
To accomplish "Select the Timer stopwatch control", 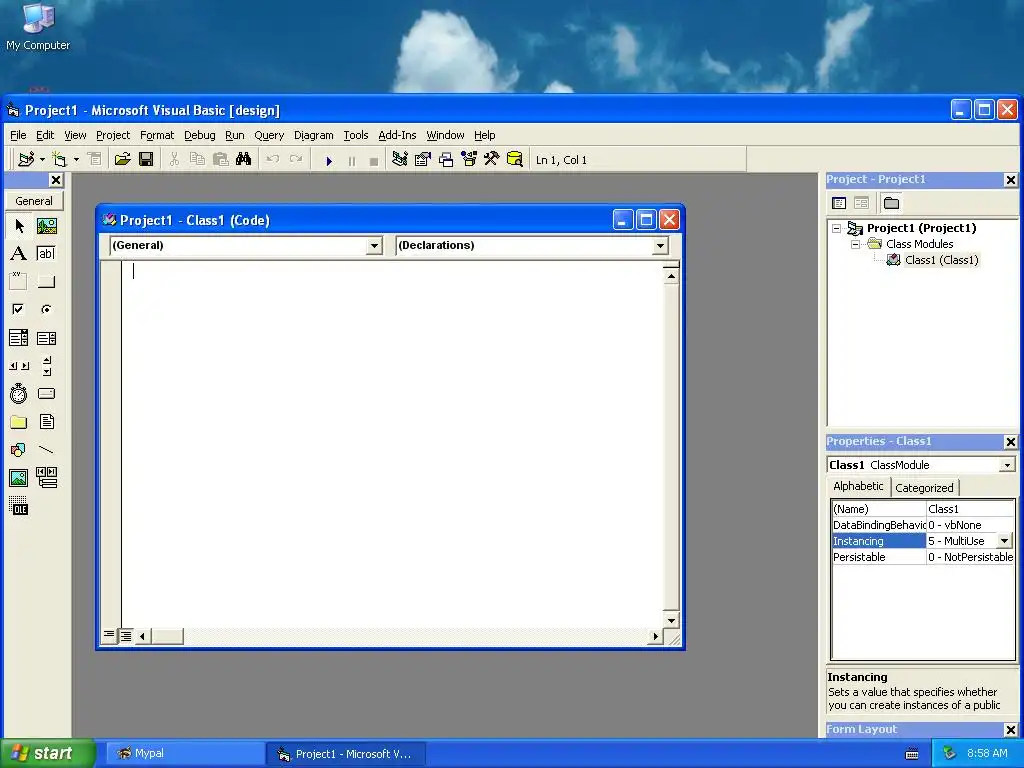I will pyautogui.click(x=19, y=394).
